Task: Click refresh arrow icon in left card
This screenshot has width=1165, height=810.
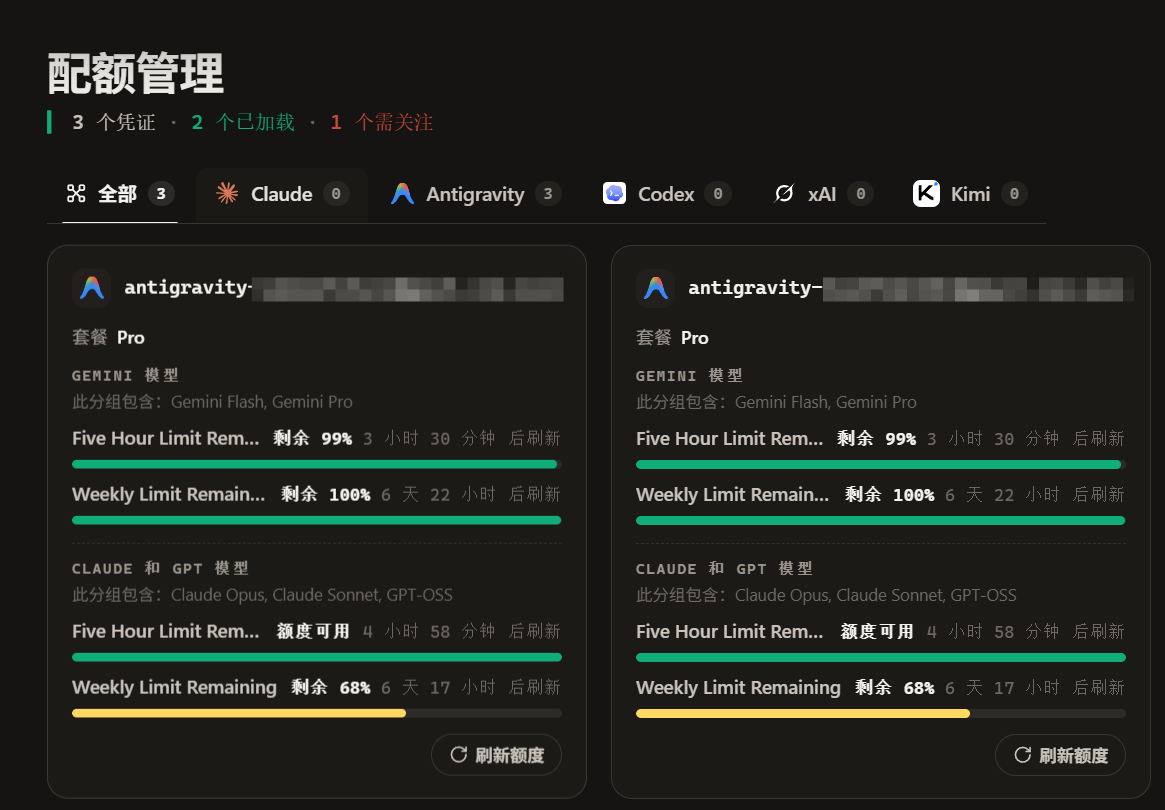Action: coord(458,755)
